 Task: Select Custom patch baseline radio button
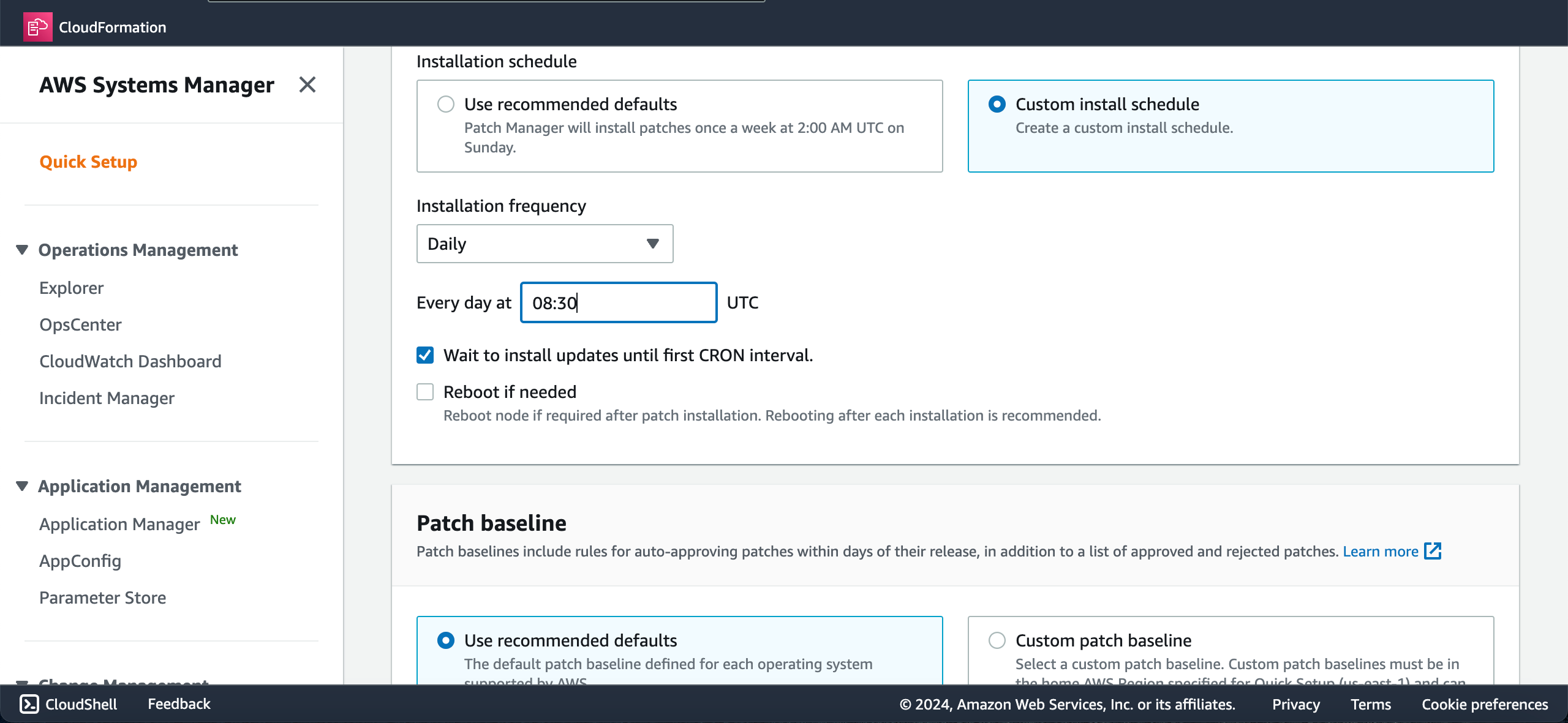click(x=997, y=640)
